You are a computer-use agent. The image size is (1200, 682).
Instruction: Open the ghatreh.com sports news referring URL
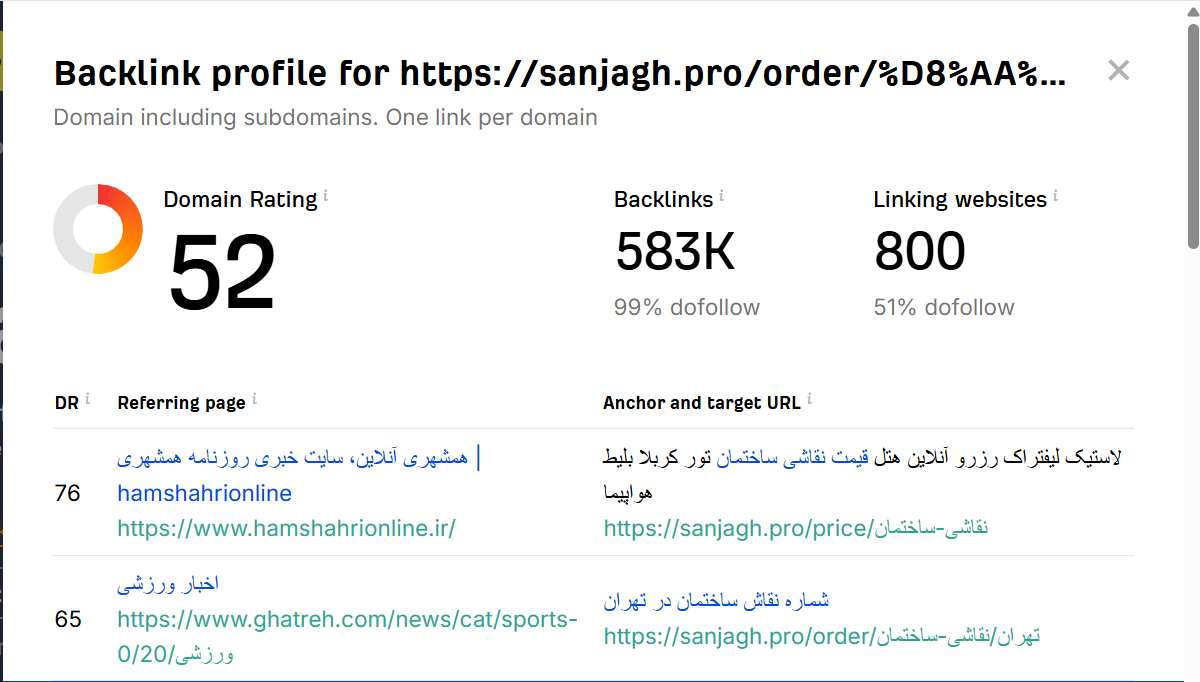coord(347,619)
